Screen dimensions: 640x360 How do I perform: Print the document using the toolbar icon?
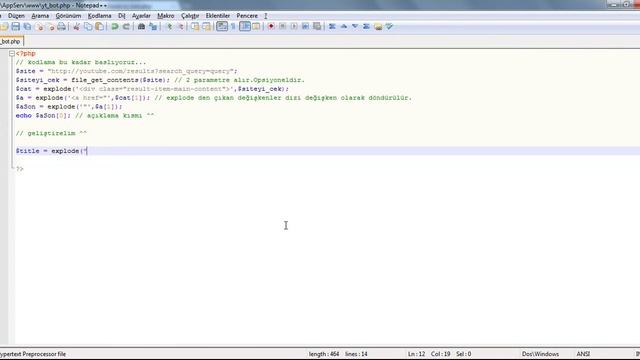[61, 27]
